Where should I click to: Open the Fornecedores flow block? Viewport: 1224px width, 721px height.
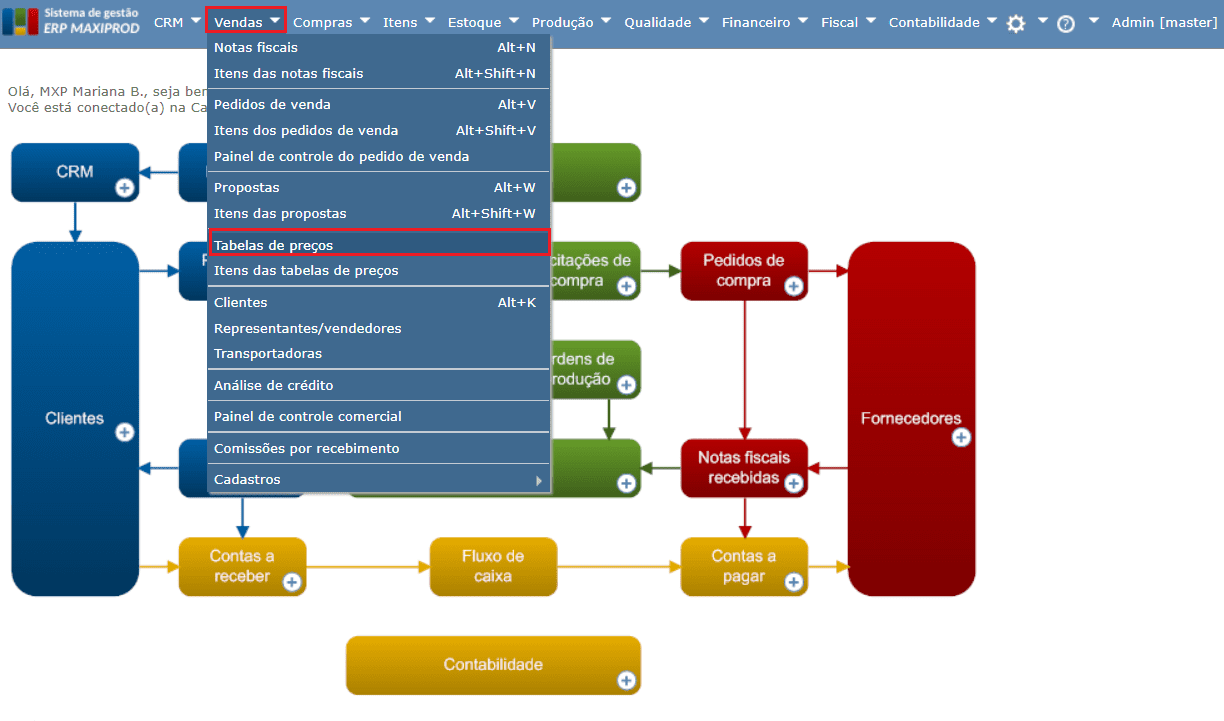(911, 419)
